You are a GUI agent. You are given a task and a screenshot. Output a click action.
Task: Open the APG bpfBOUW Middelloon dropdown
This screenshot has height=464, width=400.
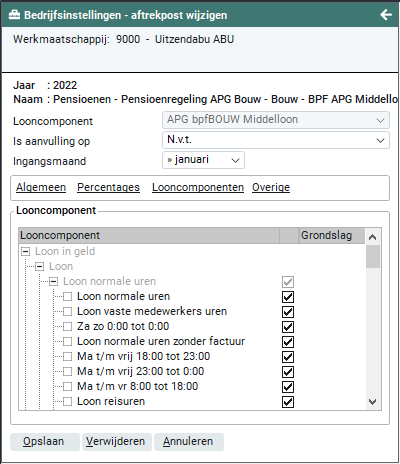pos(276,120)
